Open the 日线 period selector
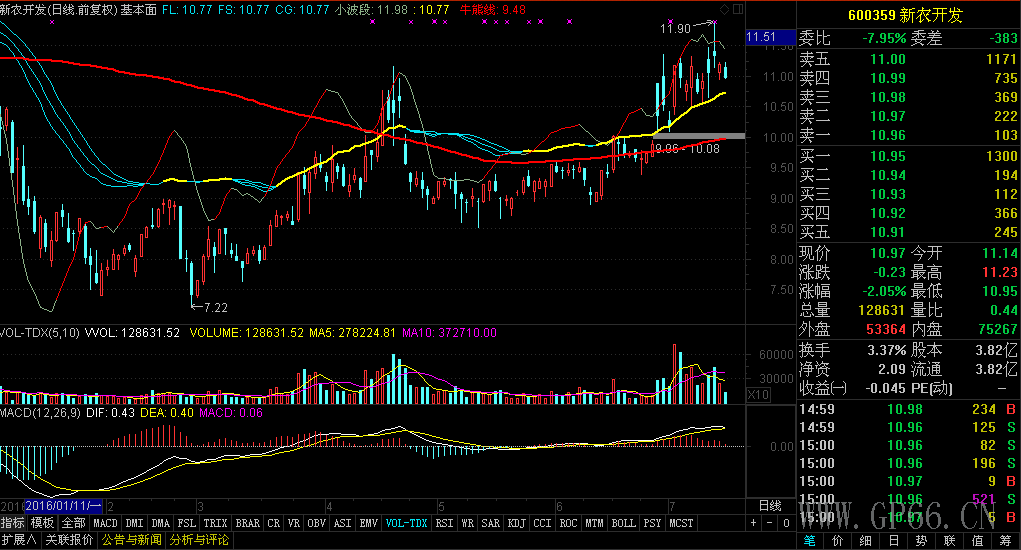Screen dimensions: 1021x550 [x=769, y=506]
